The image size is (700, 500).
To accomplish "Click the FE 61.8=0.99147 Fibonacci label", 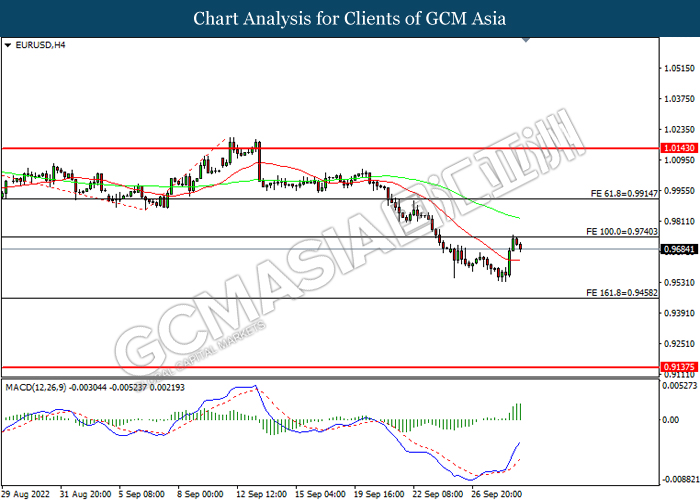I will (x=624, y=193).
